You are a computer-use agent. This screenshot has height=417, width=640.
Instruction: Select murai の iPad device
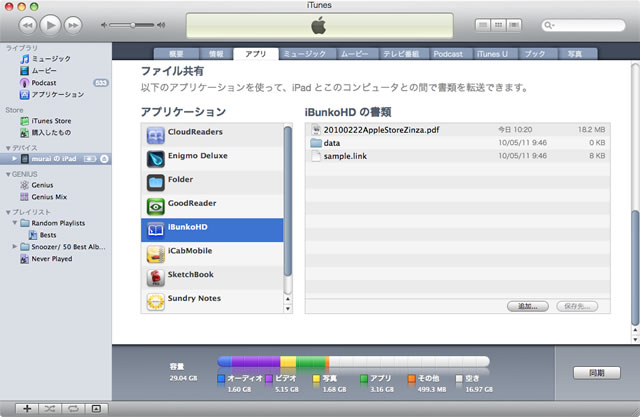56,159
